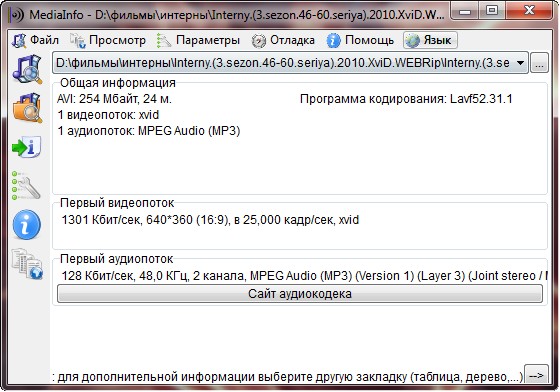
Task: Click the documents and globe website icon
Action: coord(27,264)
